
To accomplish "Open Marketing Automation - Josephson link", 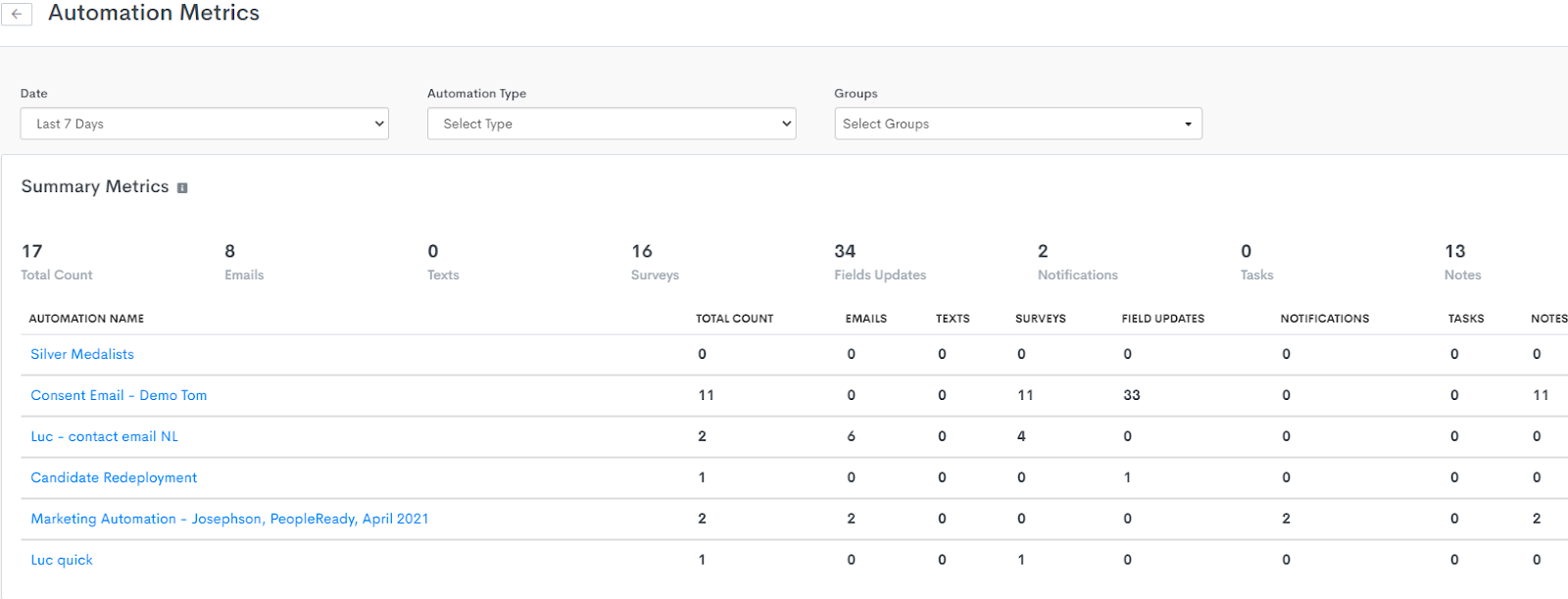I will (x=229, y=519).
